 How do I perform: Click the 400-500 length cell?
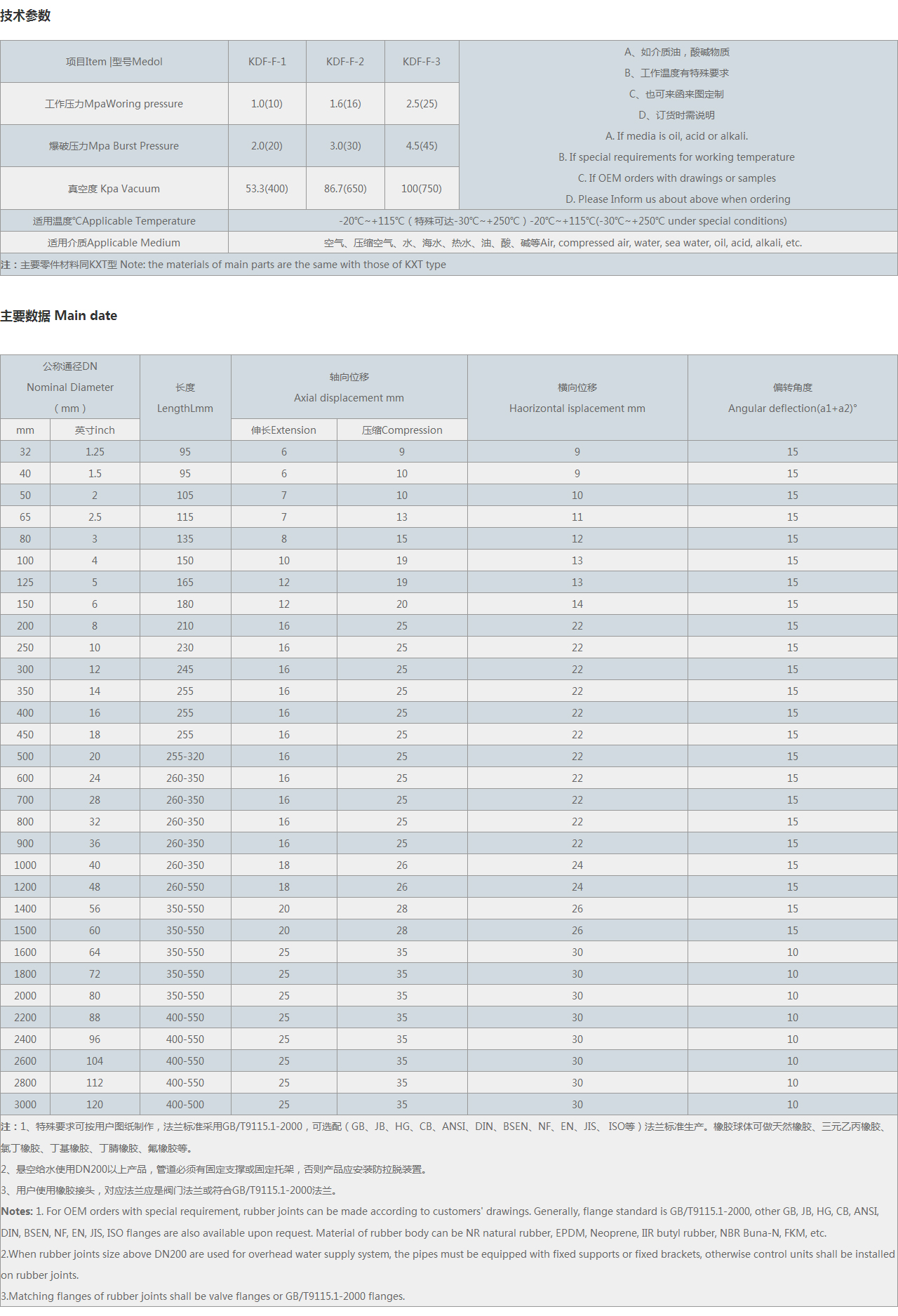coord(185,1105)
